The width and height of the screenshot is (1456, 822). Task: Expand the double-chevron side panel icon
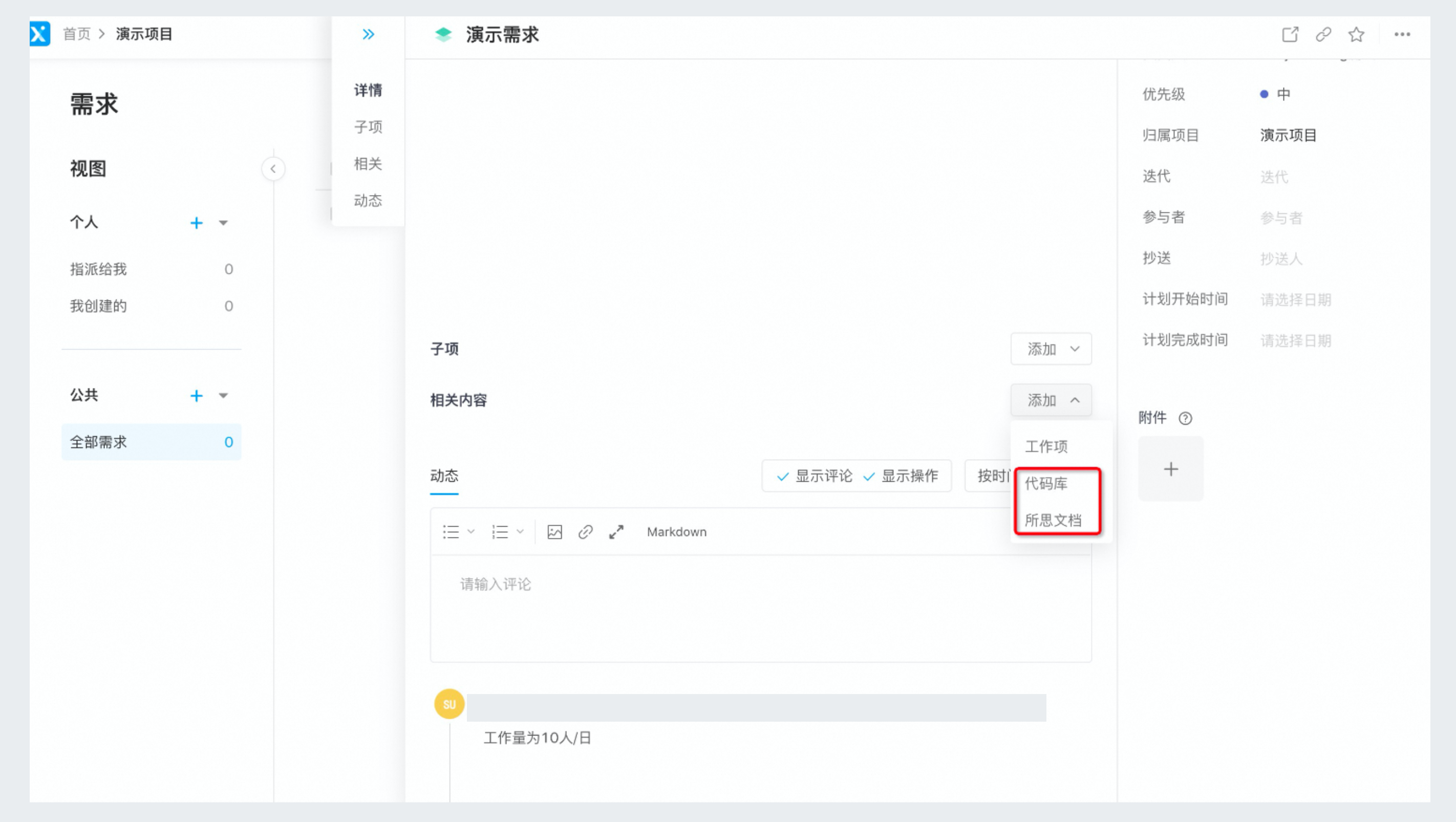369,34
